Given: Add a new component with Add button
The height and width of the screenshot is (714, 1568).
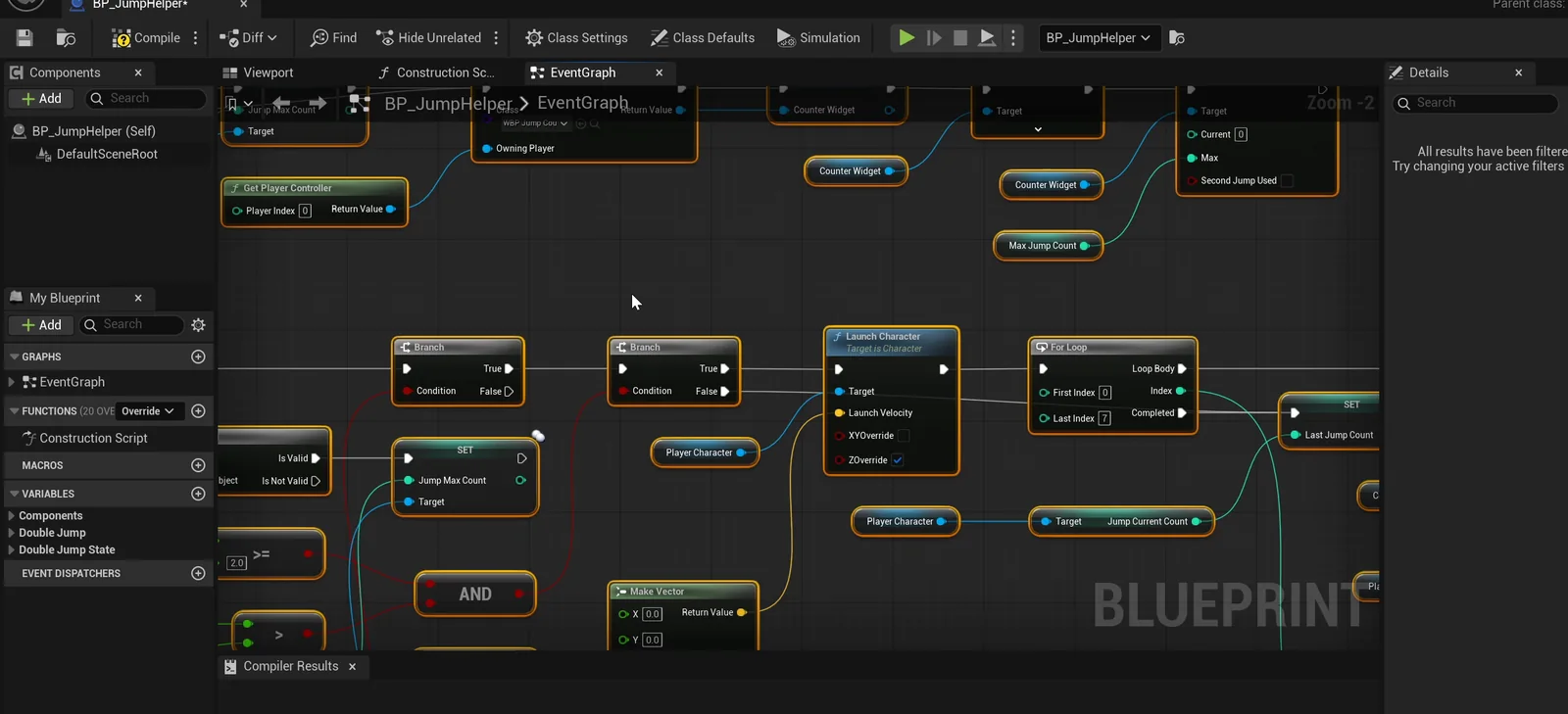Looking at the screenshot, I should point(41,99).
